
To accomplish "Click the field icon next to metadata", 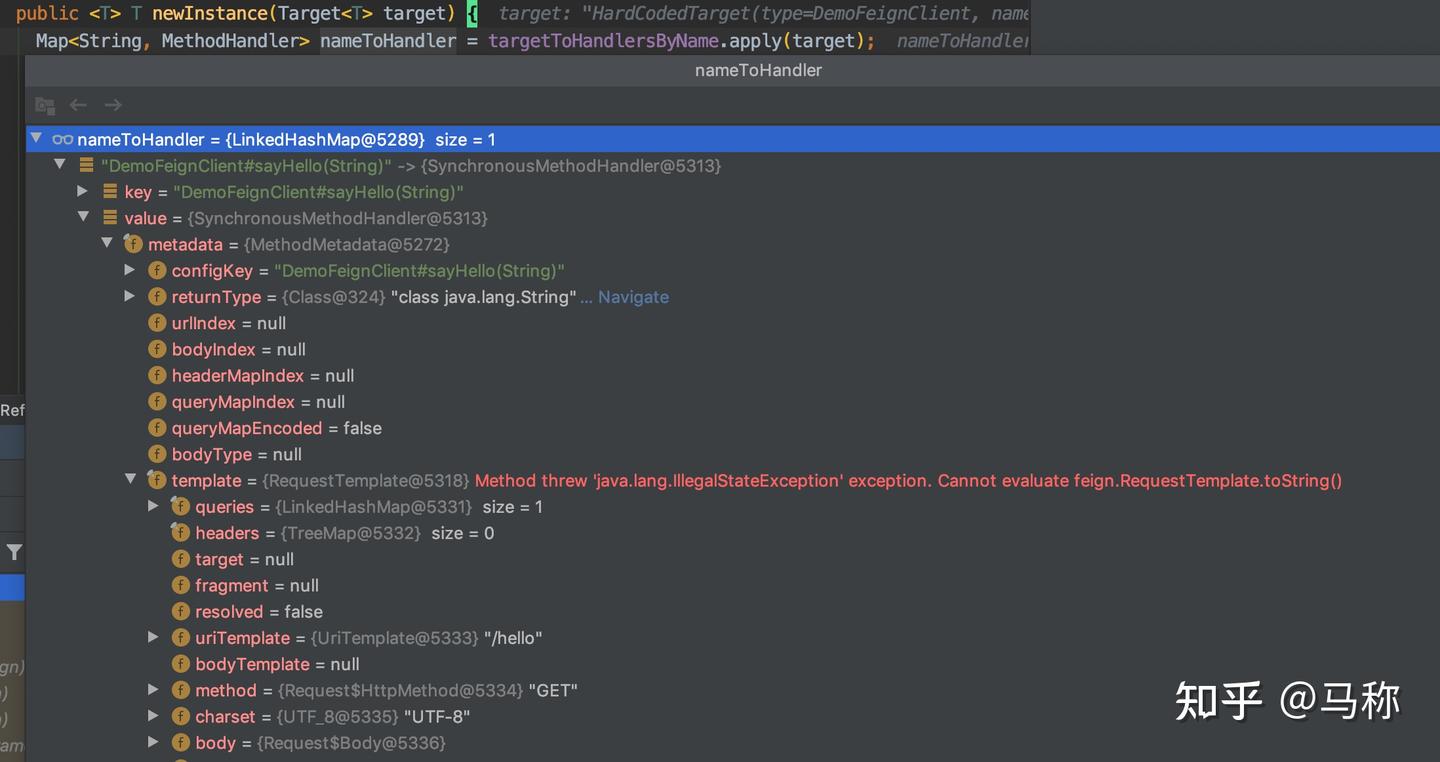I will (133, 244).
